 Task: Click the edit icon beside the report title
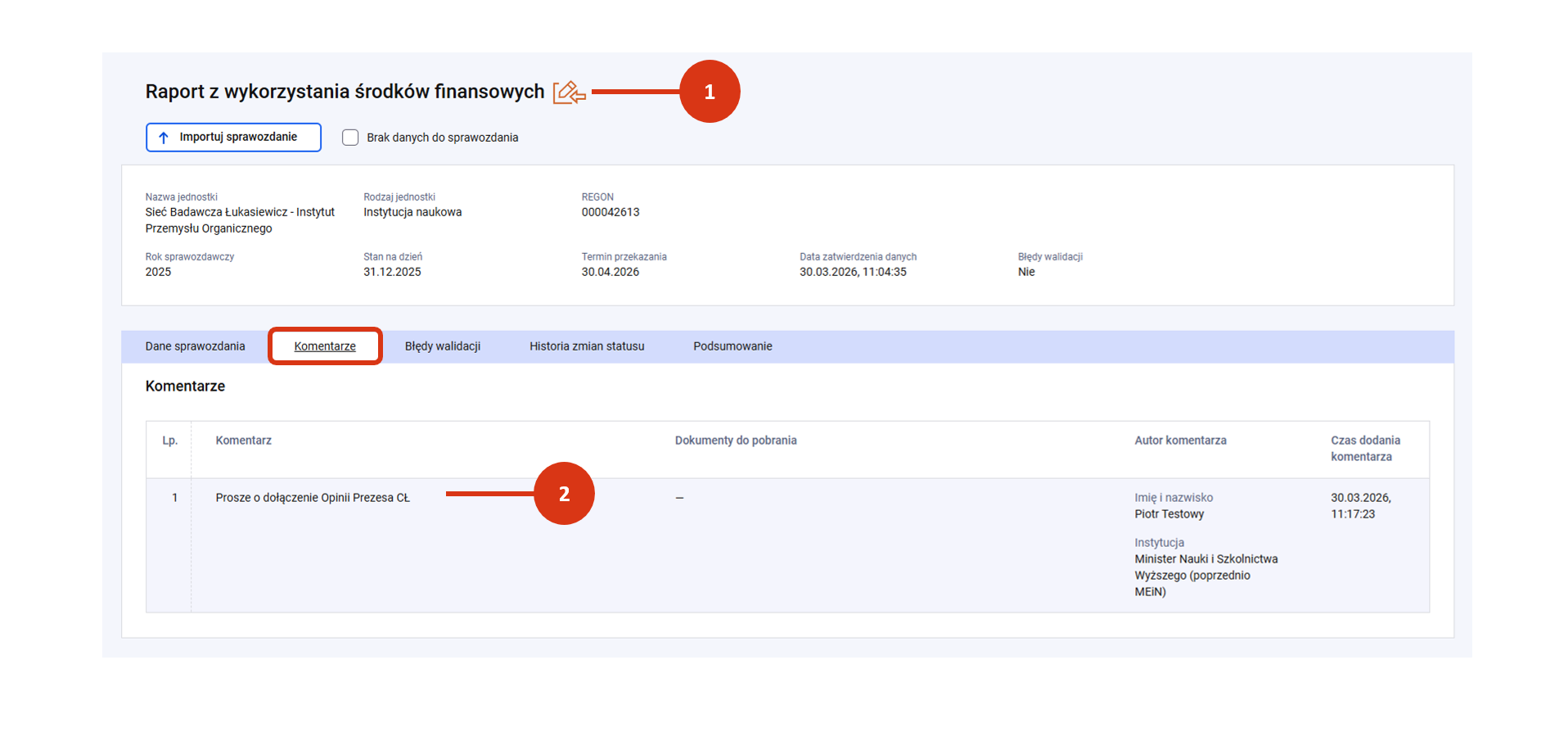click(568, 93)
